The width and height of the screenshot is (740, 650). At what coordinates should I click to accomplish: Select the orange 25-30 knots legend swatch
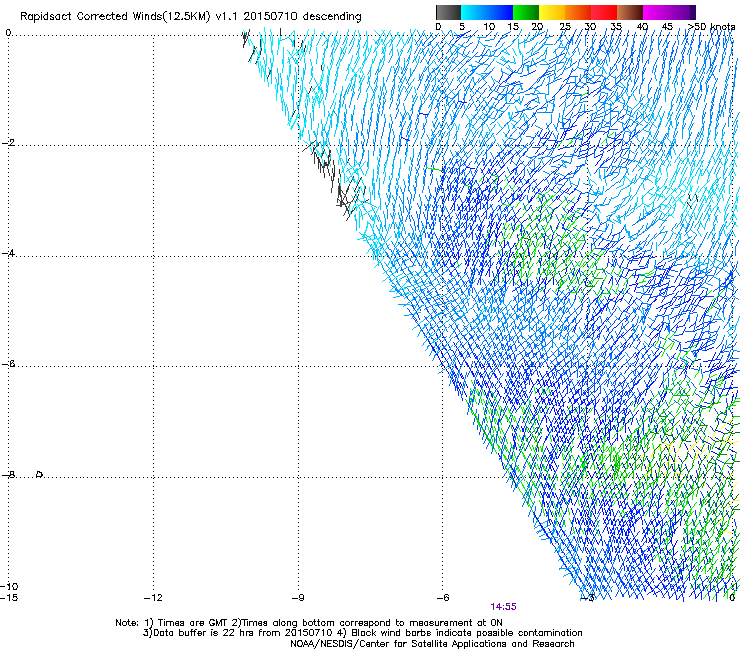click(x=578, y=12)
